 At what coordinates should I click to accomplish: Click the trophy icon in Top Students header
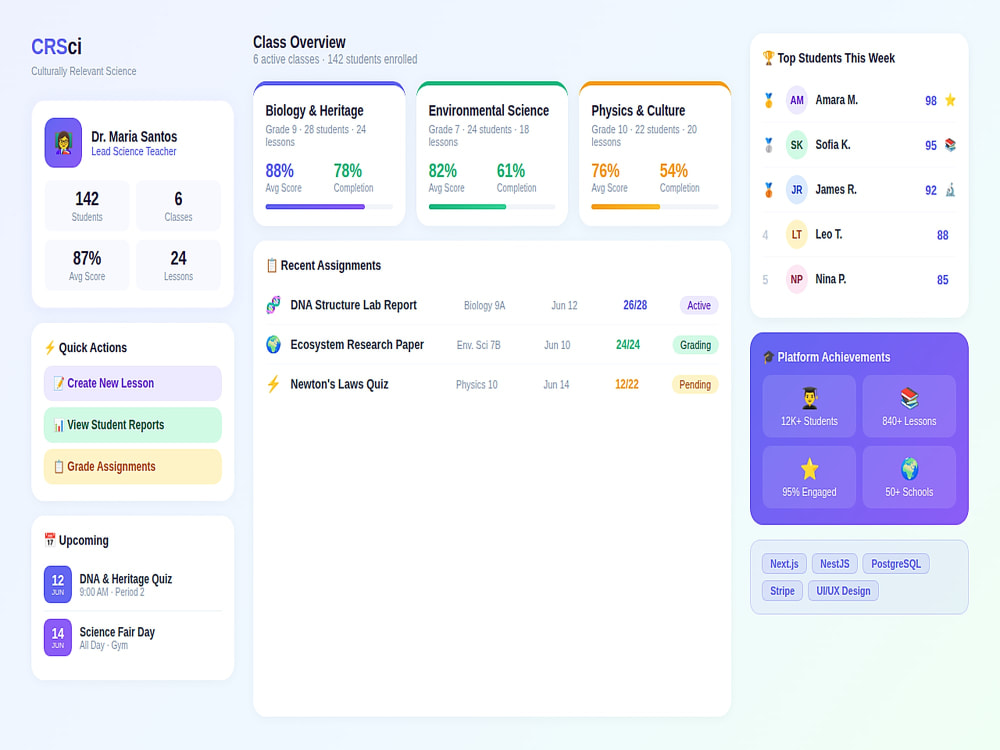coord(768,58)
